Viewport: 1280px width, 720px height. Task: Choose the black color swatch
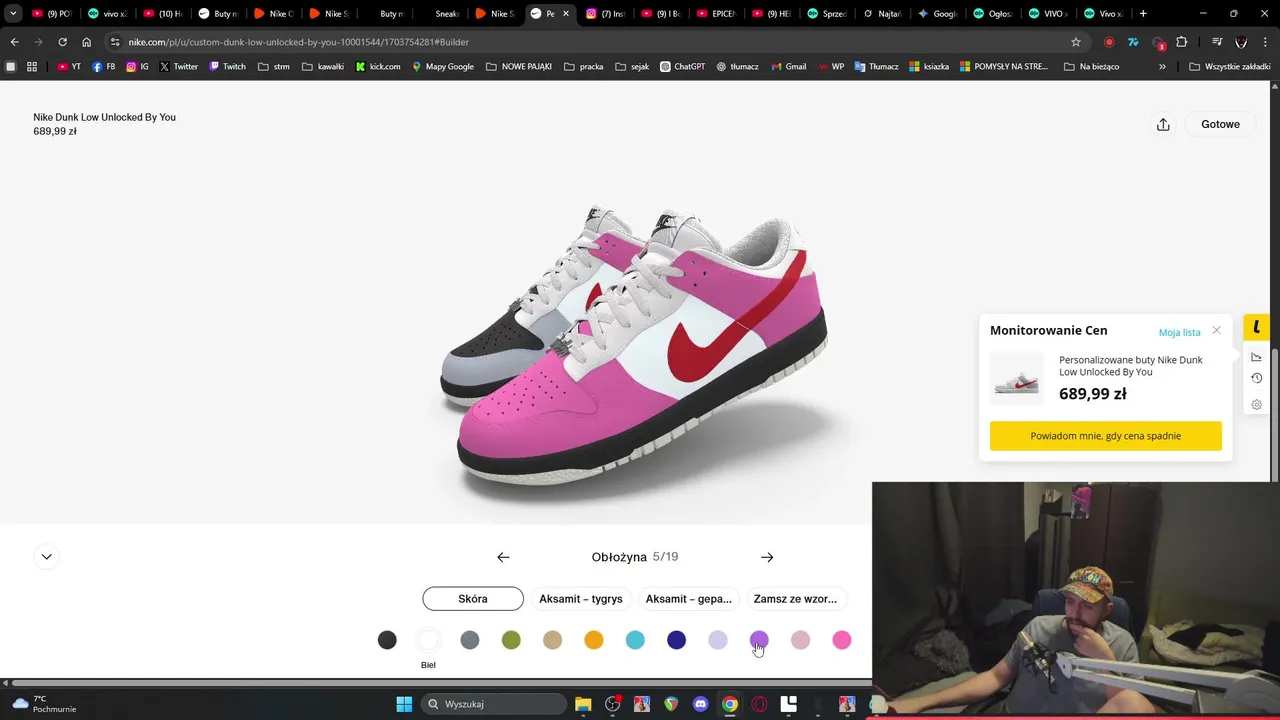click(387, 640)
